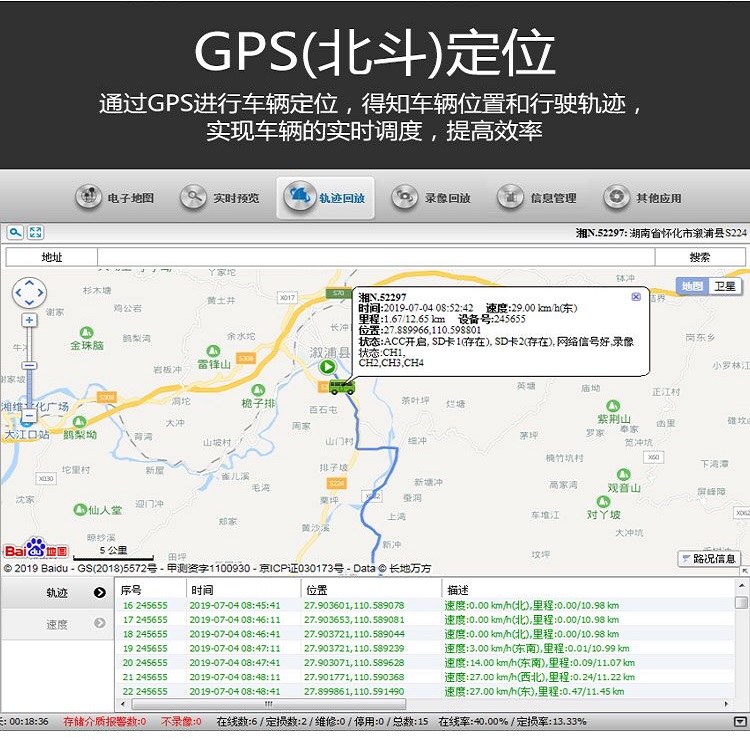This screenshot has height=740, width=750.
Task: Click the magnifier search icon above the map
Action: (15, 232)
